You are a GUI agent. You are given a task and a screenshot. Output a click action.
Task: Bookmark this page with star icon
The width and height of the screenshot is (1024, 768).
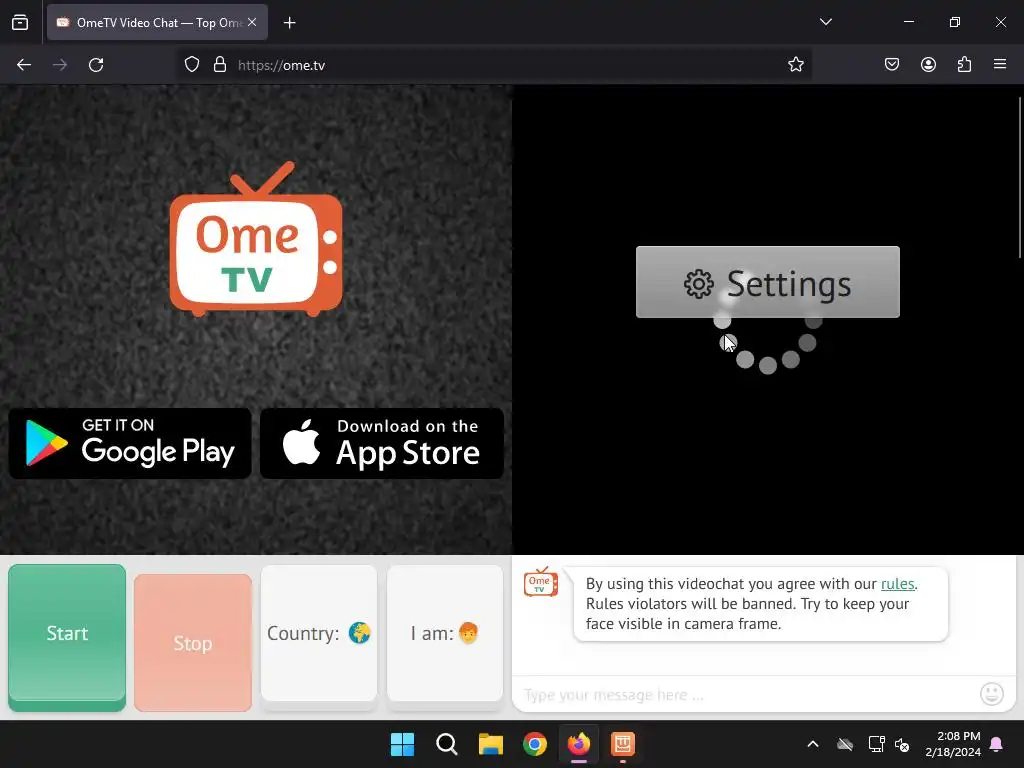pos(795,65)
